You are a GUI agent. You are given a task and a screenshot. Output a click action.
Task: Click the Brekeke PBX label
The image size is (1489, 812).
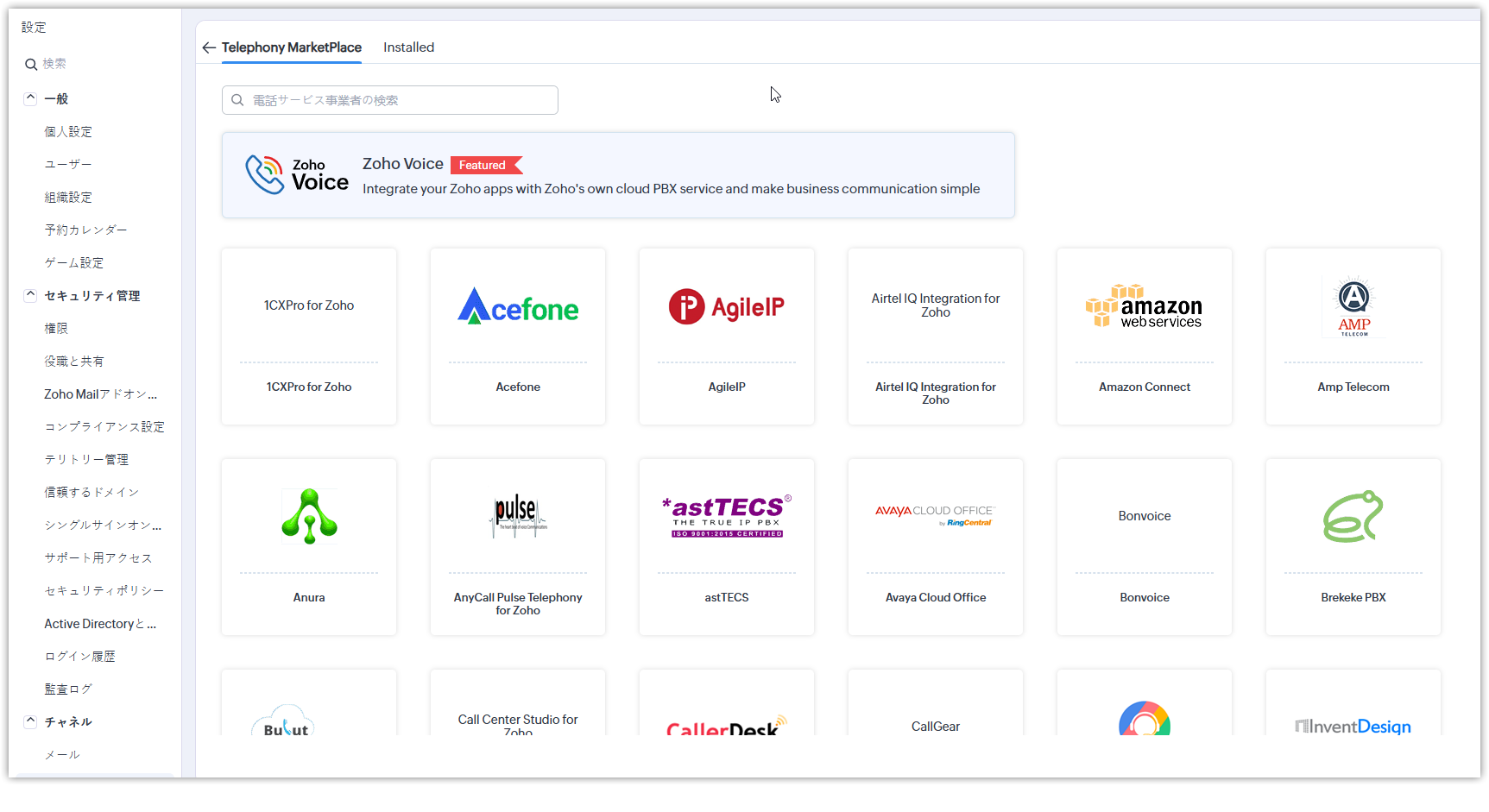coord(1353,597)
